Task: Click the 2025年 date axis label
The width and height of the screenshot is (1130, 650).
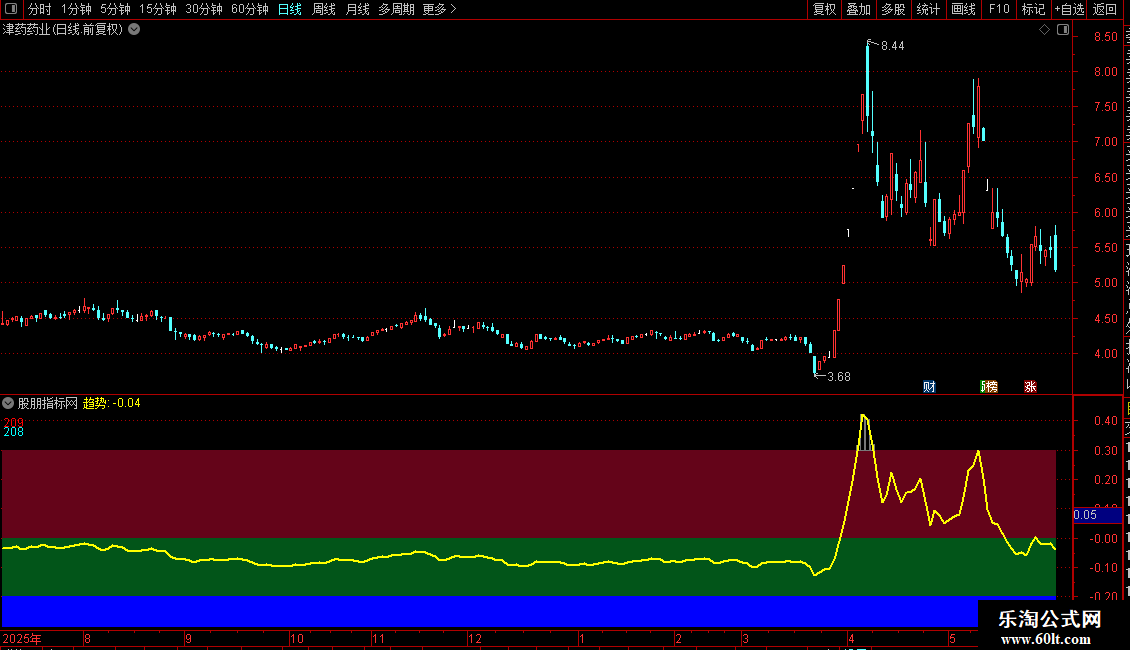Action: click(22, 638)
